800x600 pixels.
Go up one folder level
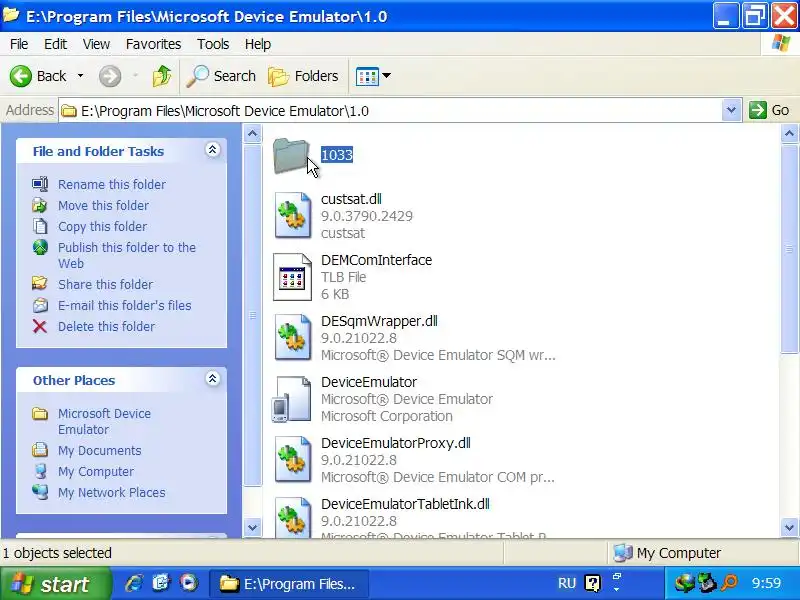tap(162, 76)
